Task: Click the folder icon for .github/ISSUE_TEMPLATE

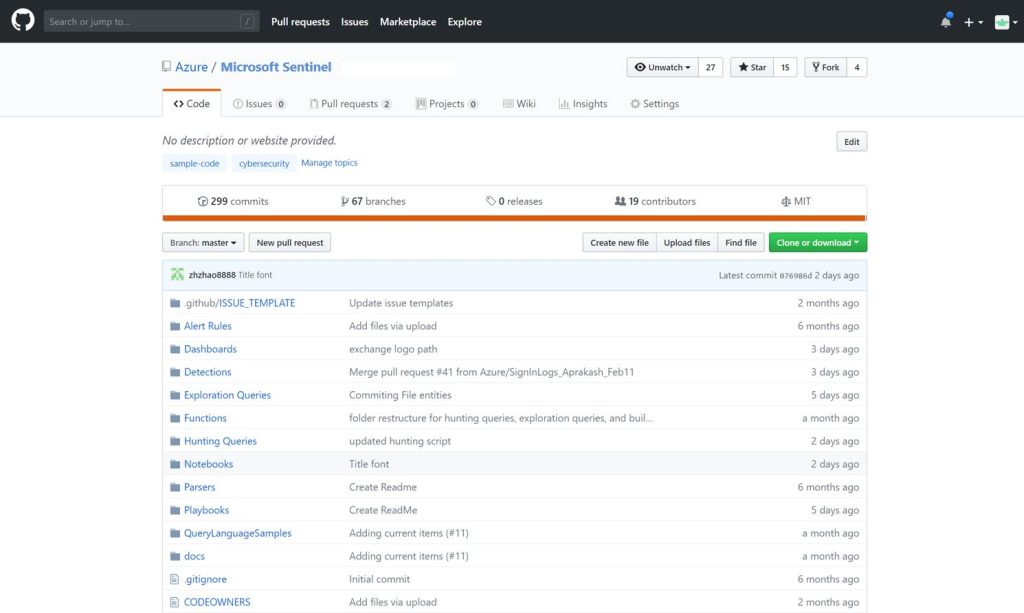Action: [174, 303]
